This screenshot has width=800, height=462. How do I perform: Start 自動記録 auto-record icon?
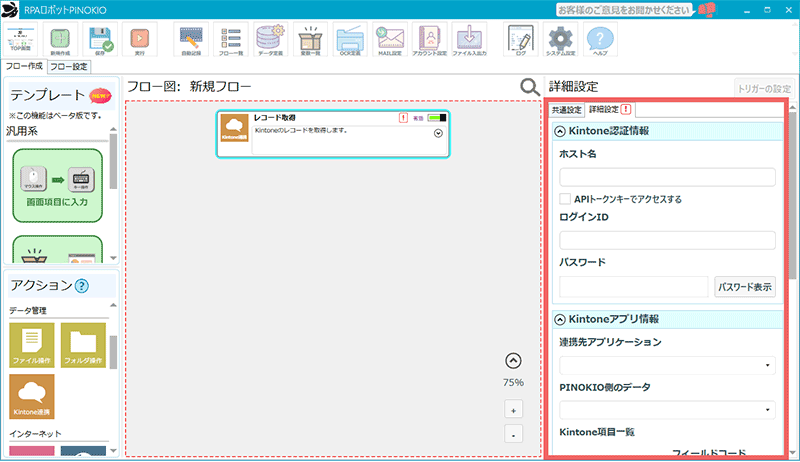point(191,39)
